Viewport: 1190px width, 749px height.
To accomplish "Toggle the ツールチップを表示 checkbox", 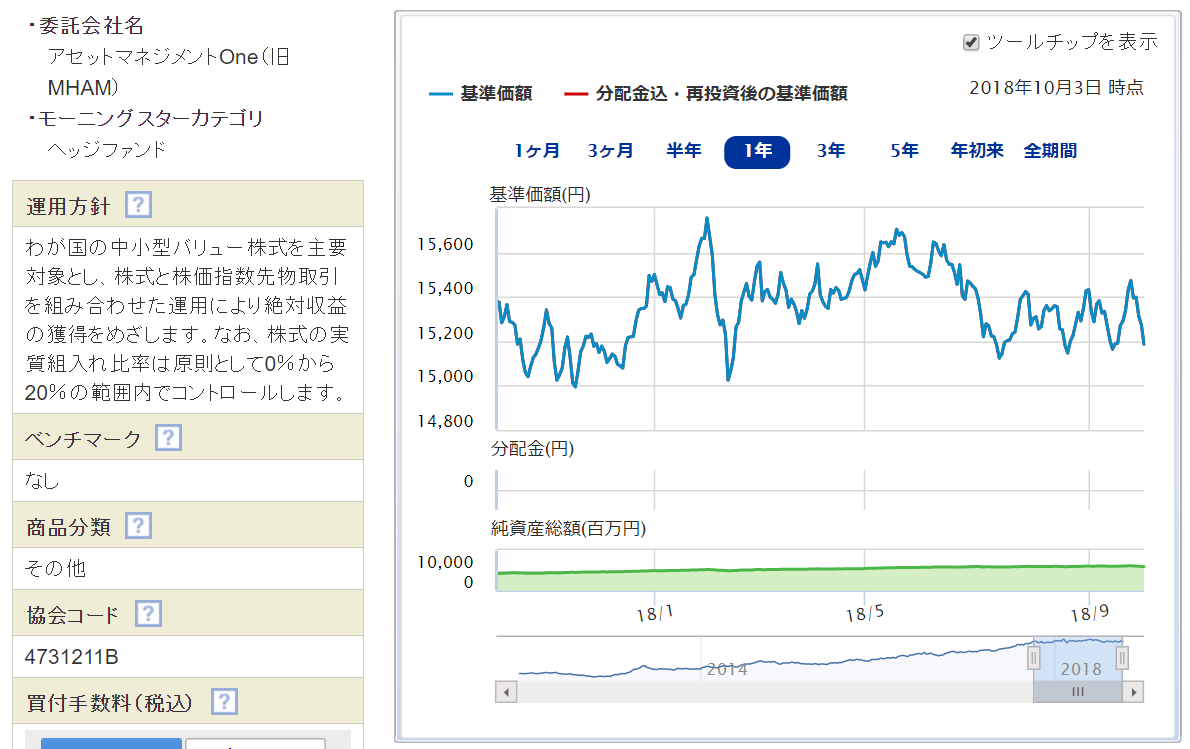I will (x=970, y=42).
